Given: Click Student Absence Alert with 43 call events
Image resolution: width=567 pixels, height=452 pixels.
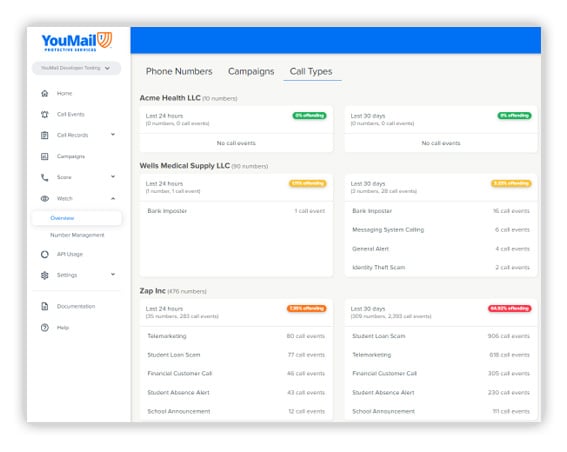Looking at the screenshot, I should (x=236, y=392).
